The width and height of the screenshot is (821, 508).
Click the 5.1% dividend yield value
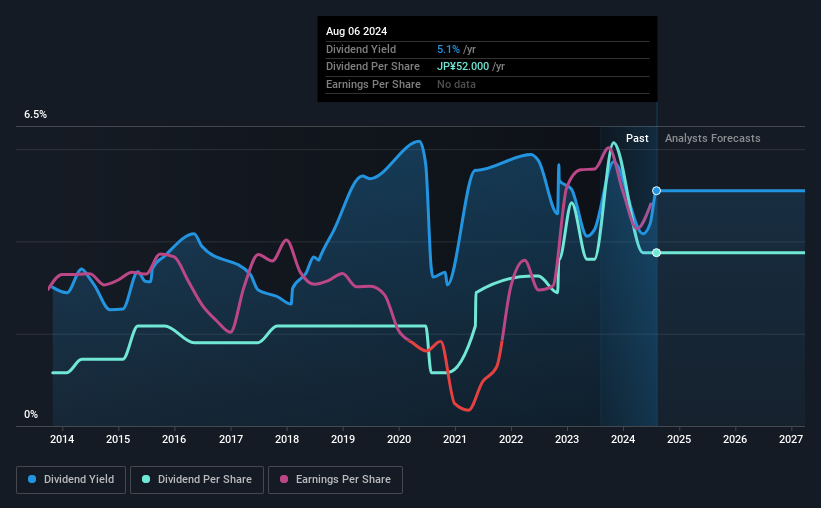pyautogui.click(x=448, y=49)
